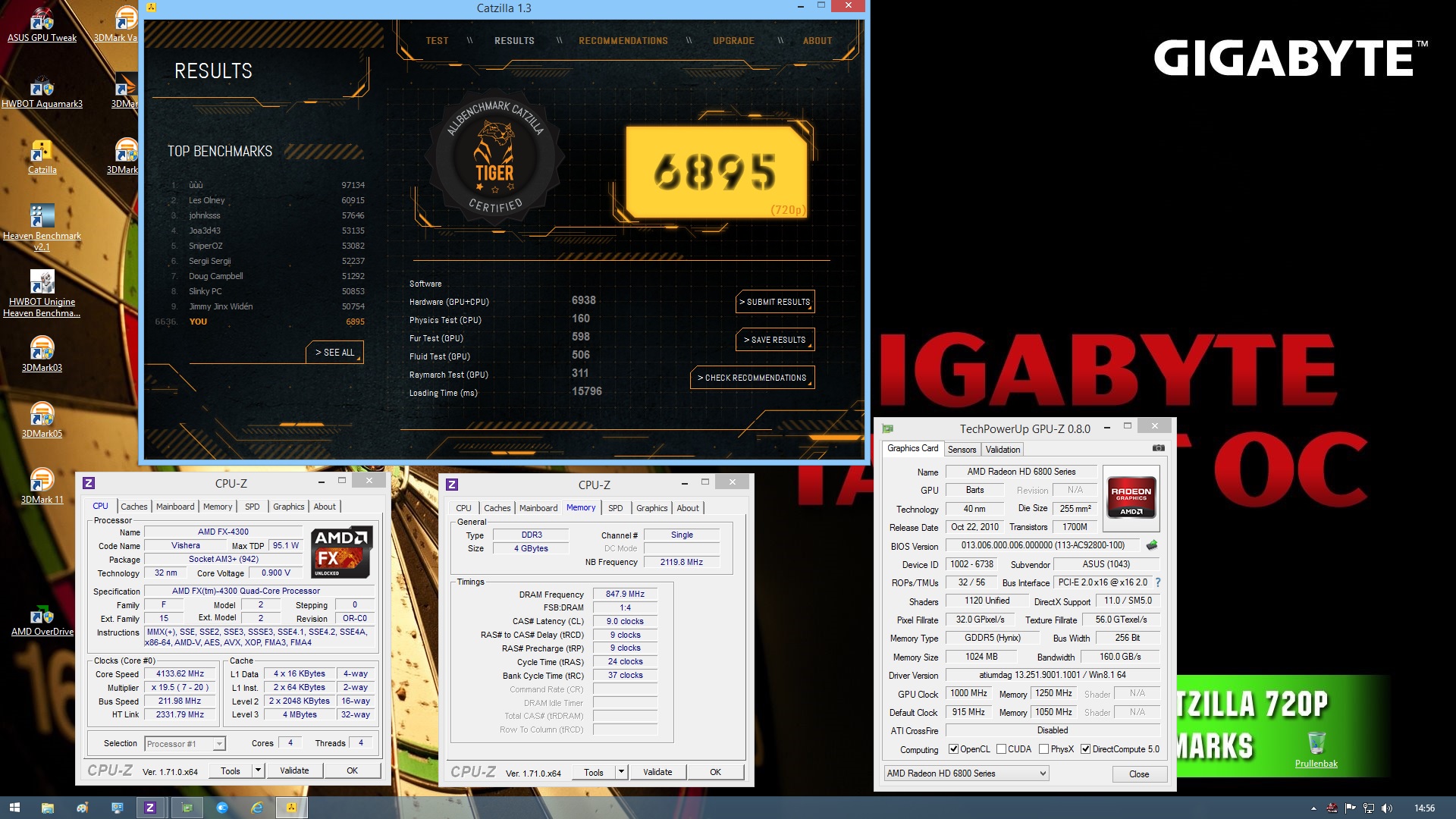The image size is (1456, 819).
Task: Toggle the OpenCL checkbox in GPU-Z
Action: tap(953, 749)
